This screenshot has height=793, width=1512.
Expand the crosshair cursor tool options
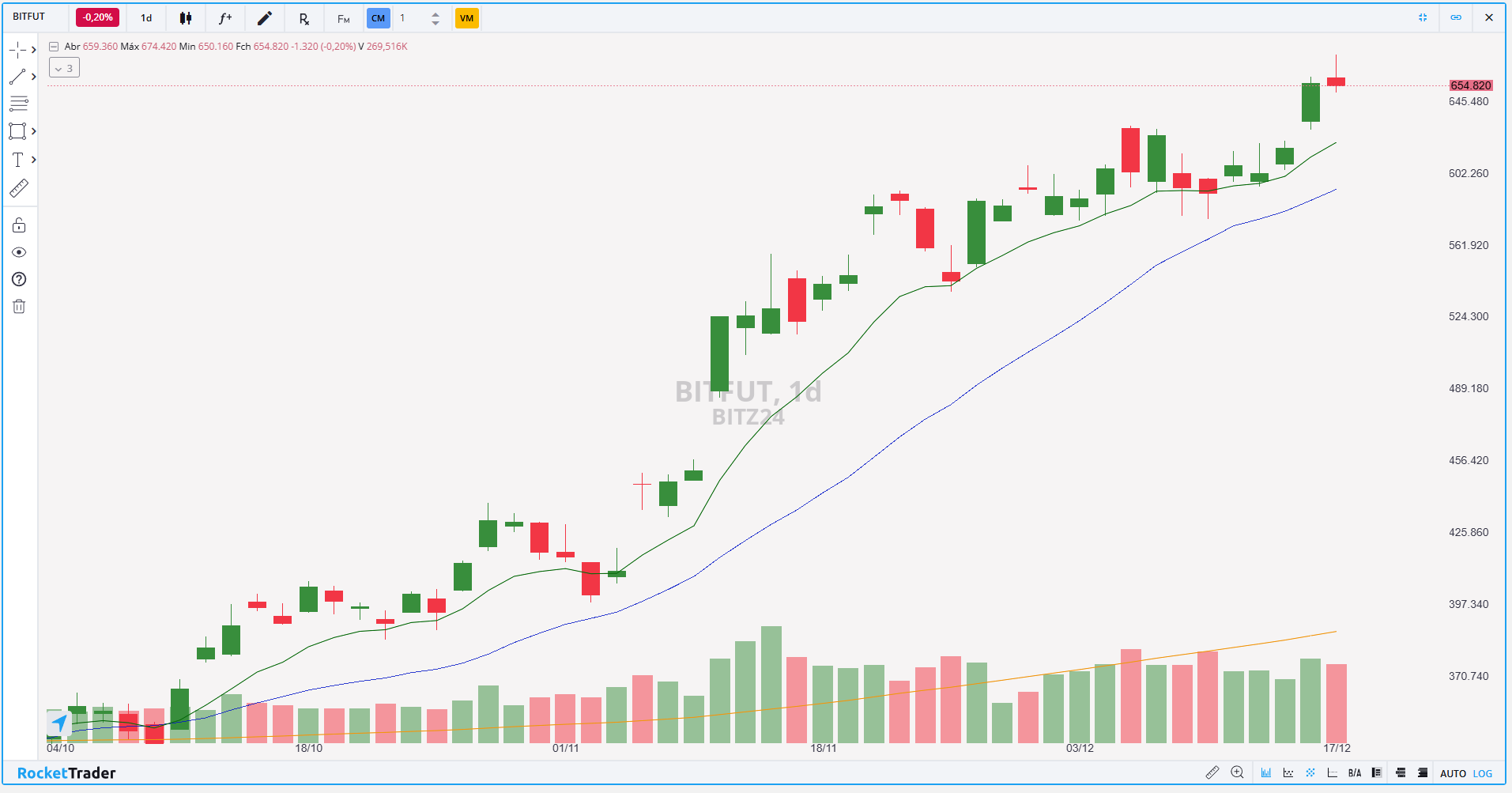(x=33, y=50)
